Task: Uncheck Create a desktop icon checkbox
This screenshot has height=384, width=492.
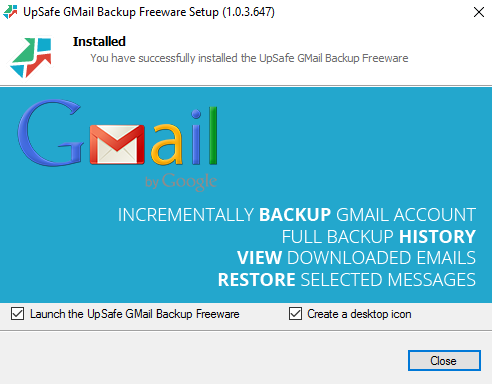Action: [x=295, y=314]
